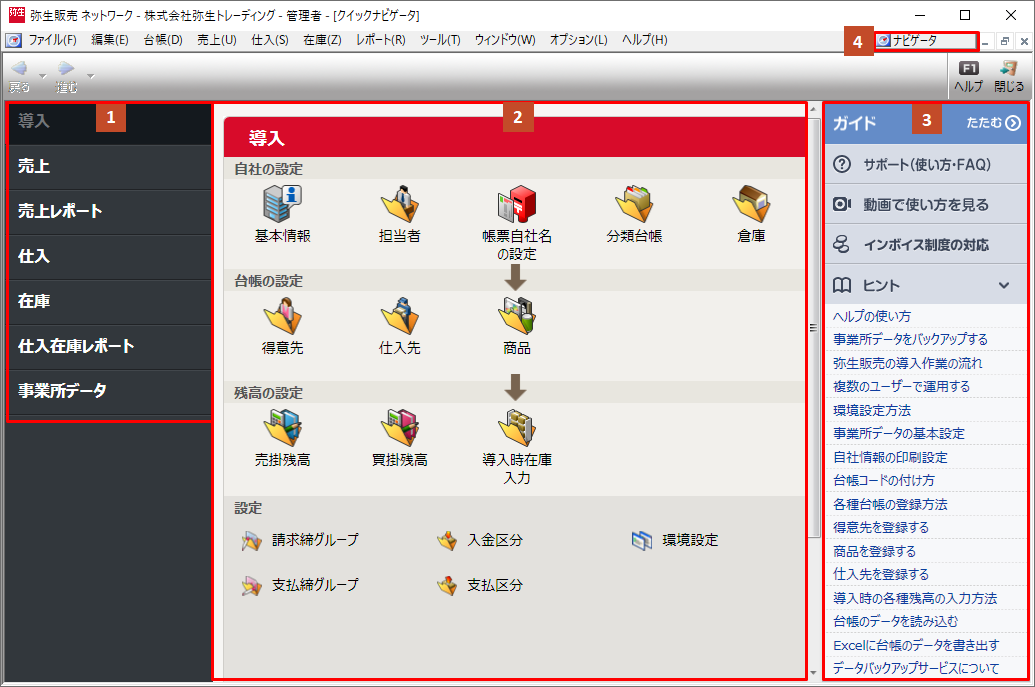The height and width of the screenshot is (687, 1035).
Task: Open the 在庫(Z) menu
Action: pyautogui.click(x=322, y=40)
